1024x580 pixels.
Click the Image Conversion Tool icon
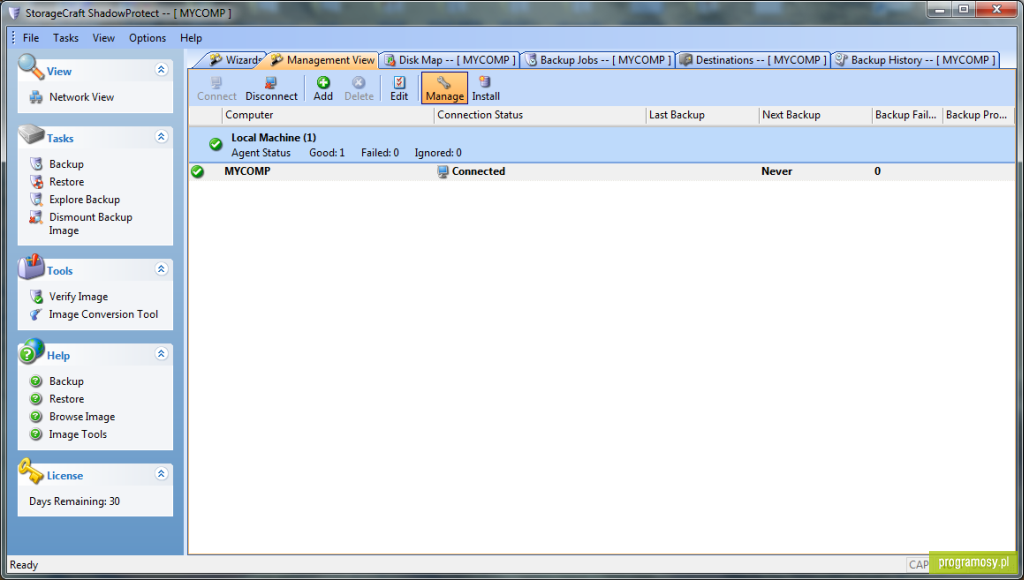pos(36,314)
